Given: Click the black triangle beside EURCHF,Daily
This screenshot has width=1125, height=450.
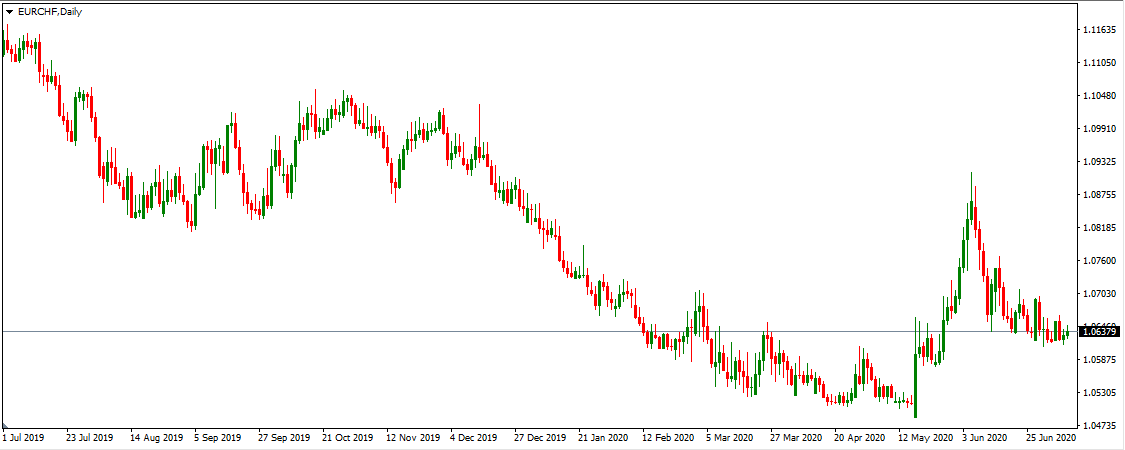Looking at the screenshot, I should 9,12.
